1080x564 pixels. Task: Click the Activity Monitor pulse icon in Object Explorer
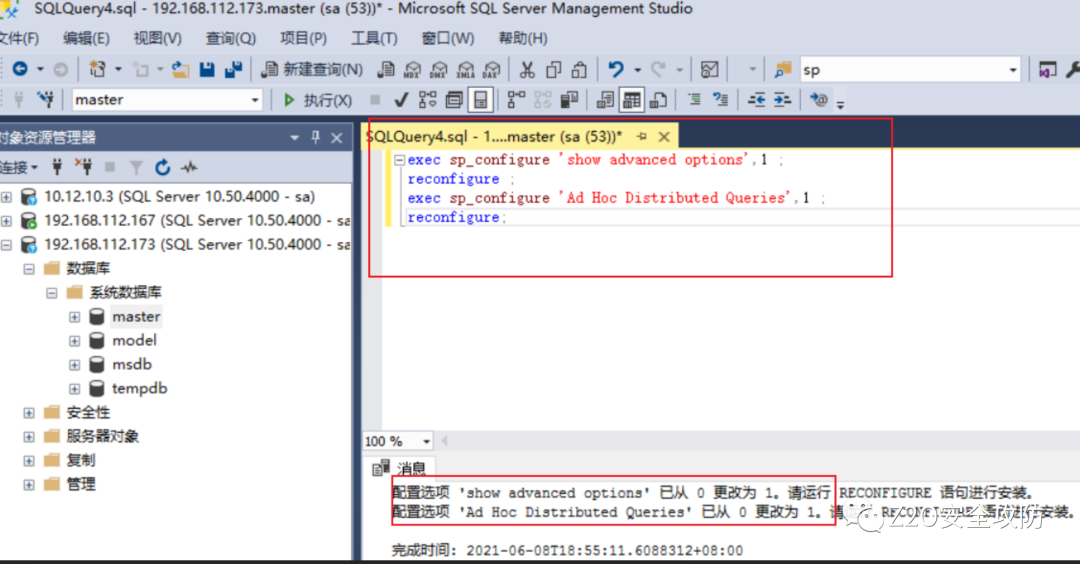click(x=189, y=167)
